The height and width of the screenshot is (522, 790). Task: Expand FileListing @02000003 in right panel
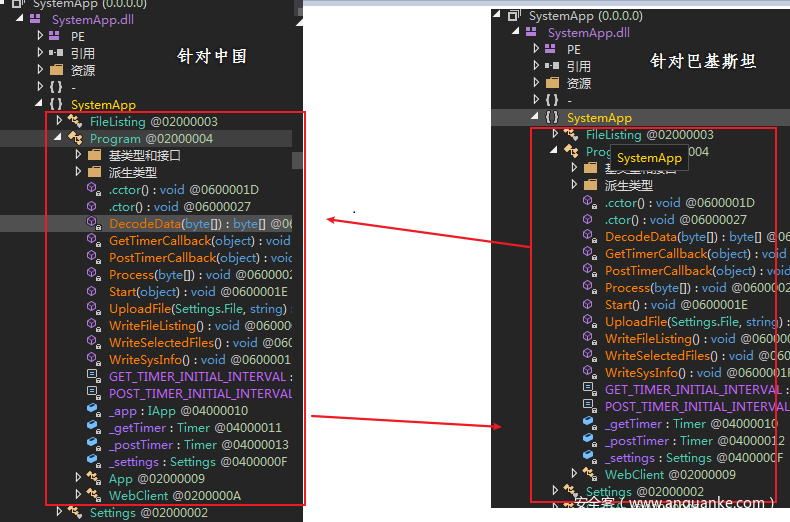coord(556,134)
